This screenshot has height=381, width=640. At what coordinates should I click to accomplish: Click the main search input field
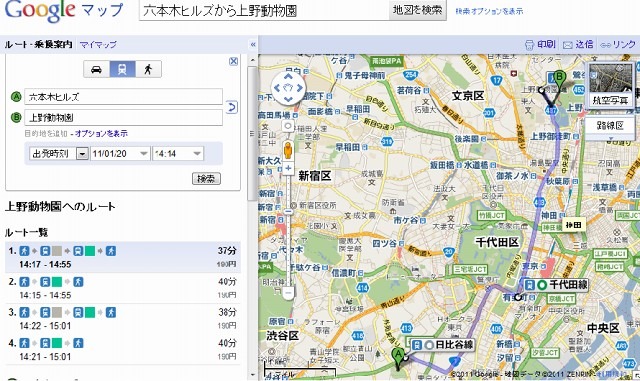[x=264, y=10]
